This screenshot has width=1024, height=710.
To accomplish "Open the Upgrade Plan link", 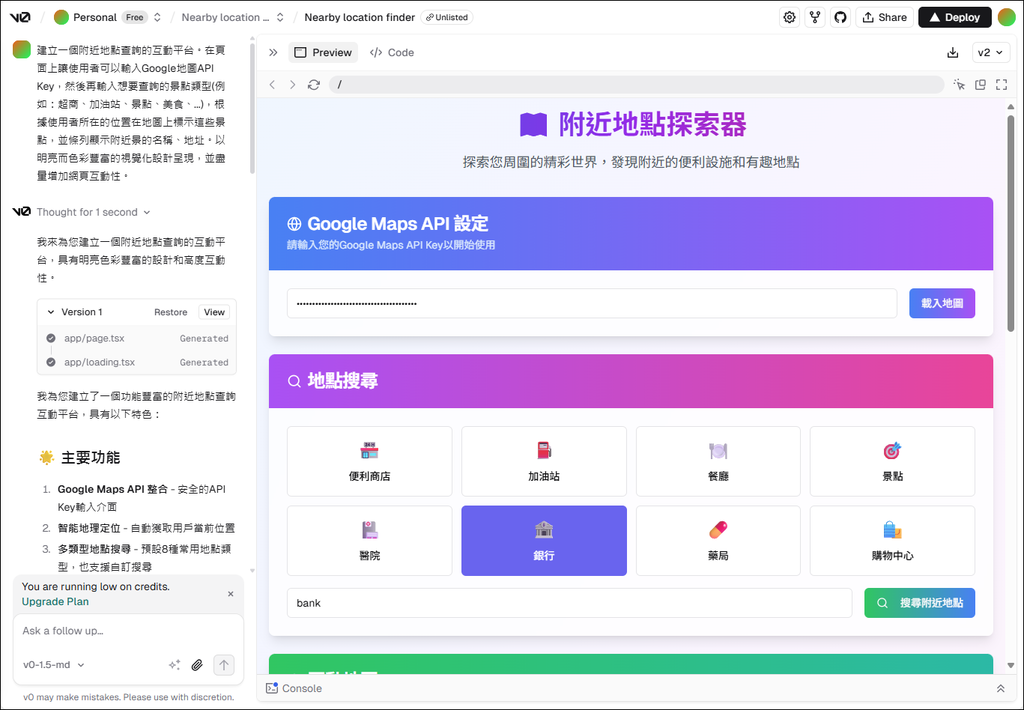I will click(55, 602).
